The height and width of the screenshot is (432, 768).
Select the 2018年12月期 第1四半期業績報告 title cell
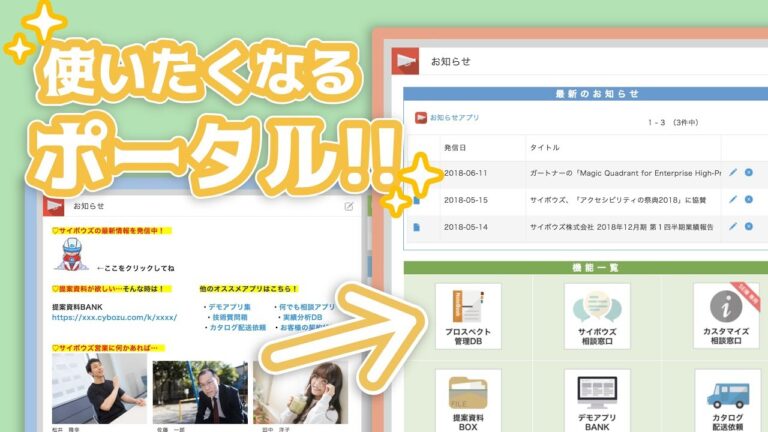622,227
